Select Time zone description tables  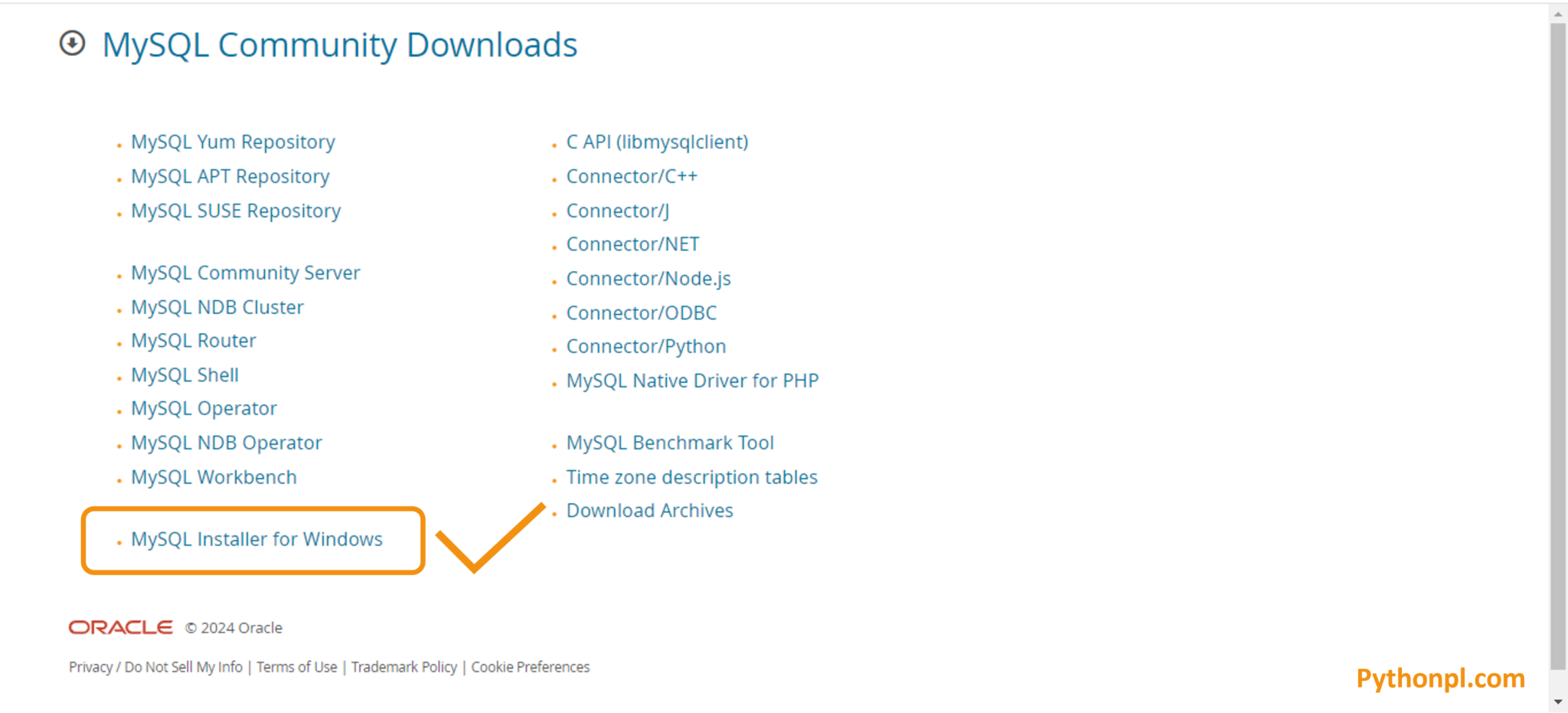(691, 476)
